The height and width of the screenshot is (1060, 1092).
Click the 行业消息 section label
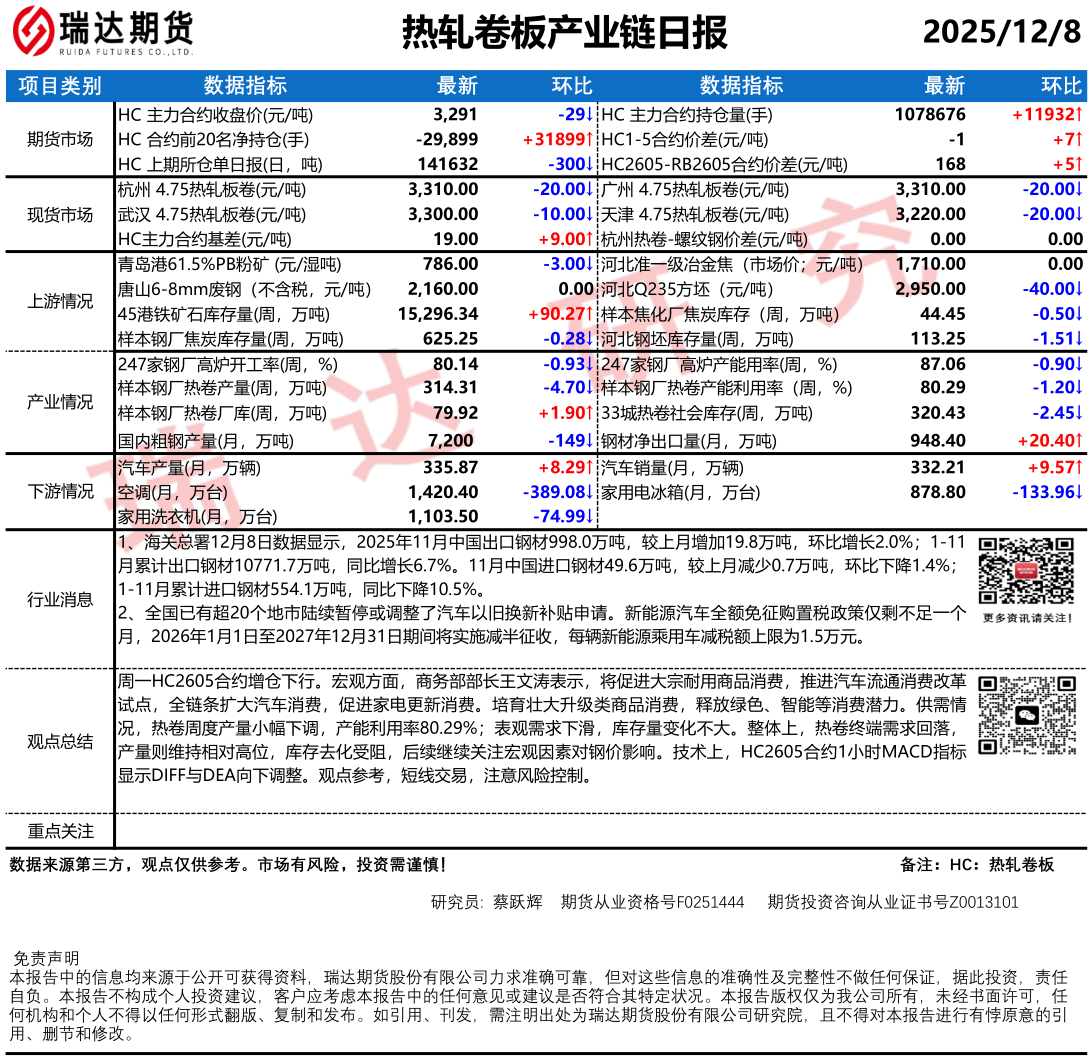click(60, 599)
